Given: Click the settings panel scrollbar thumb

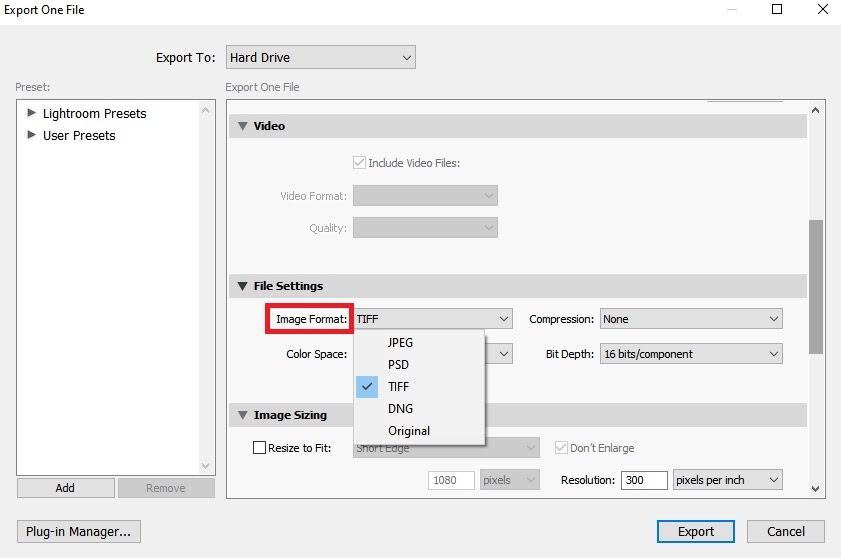Looking at the screenshot, I should click(x=815, y=287).
